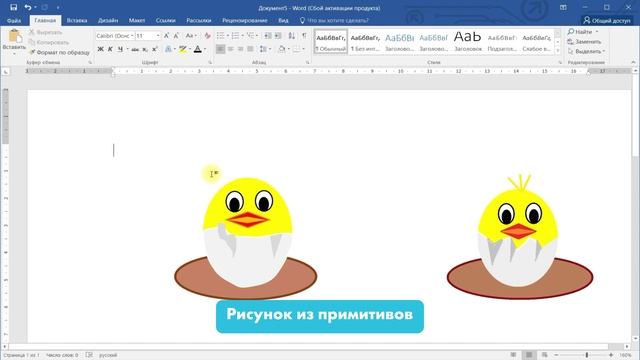
Task: Switch to the Макет tab
Action: 137,20
